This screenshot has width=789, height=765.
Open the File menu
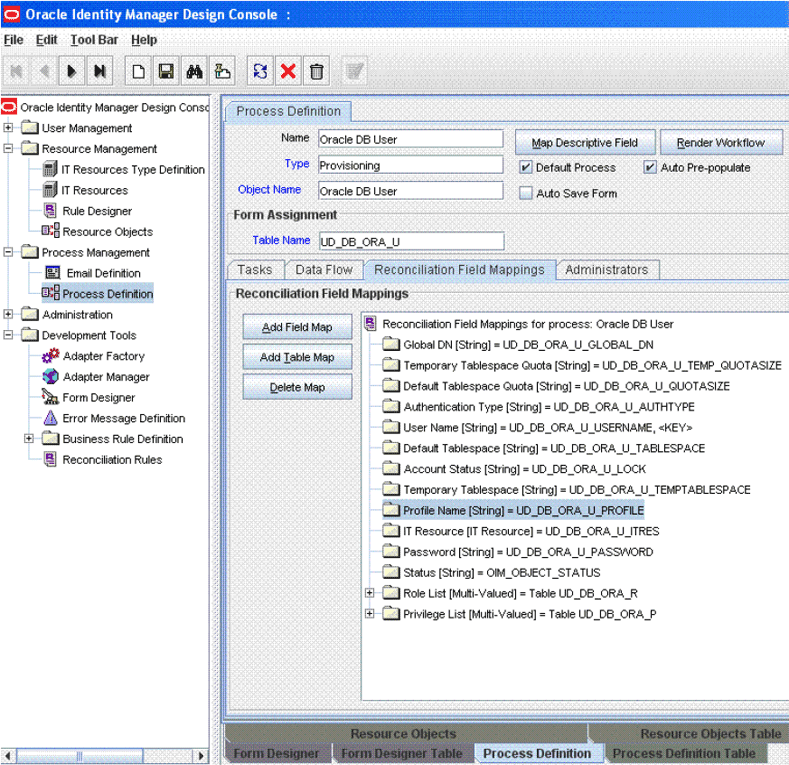(14, 40)
